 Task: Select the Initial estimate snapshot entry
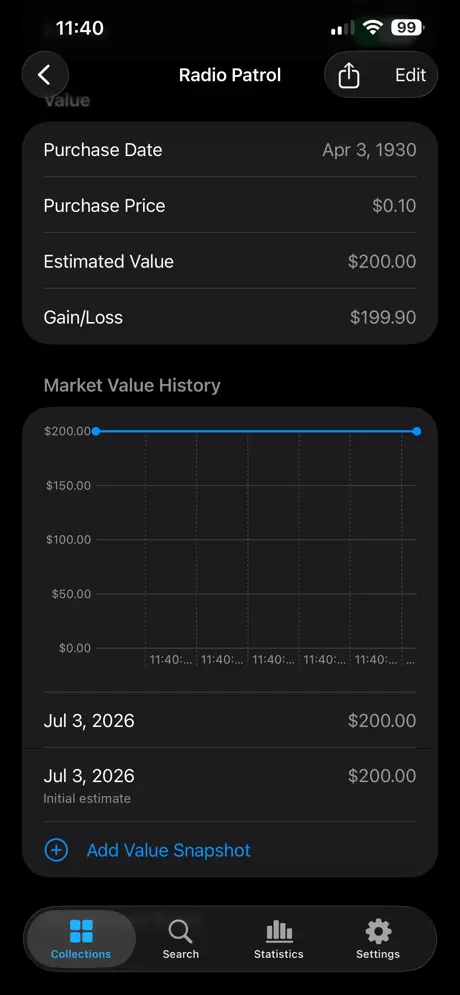pyautogui.click(x=230, y=785)
